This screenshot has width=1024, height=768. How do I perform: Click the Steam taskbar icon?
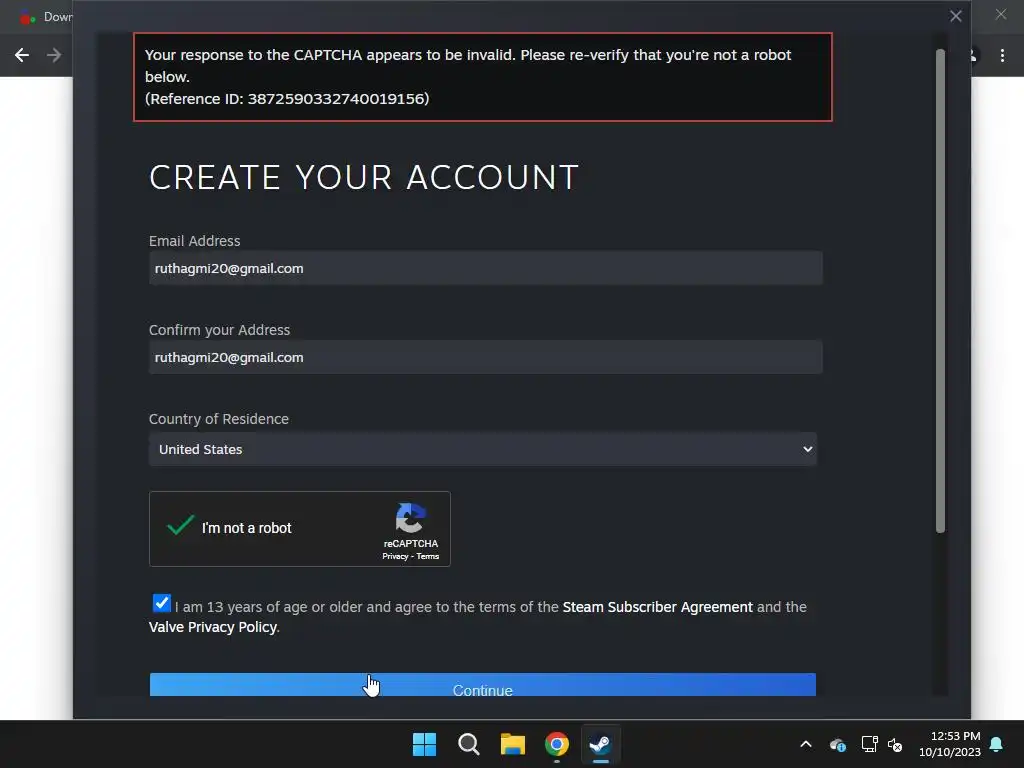coord(600,744)
